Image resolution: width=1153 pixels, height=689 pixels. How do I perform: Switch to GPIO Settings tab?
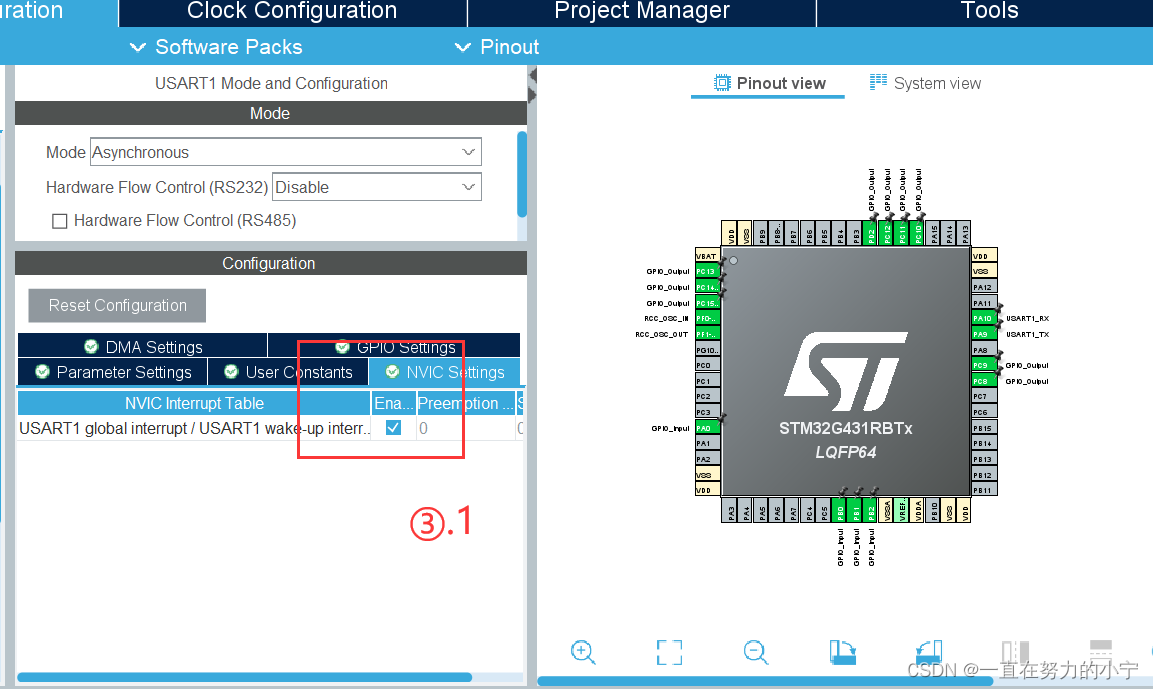[x=394, y=346]
